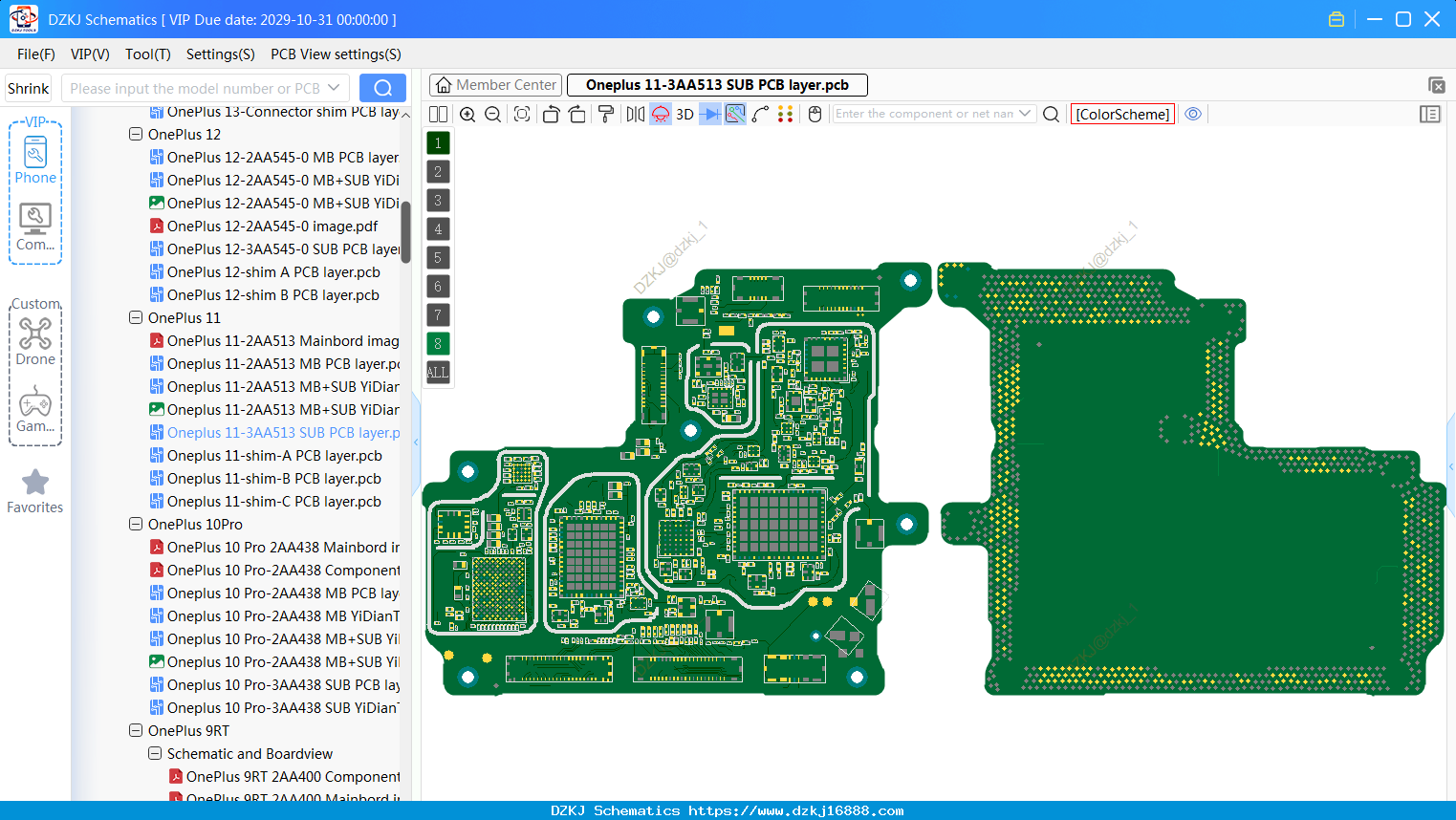Click the model number or PCB search field
The height and width of the screenshot is (820, 1456).
195,88
